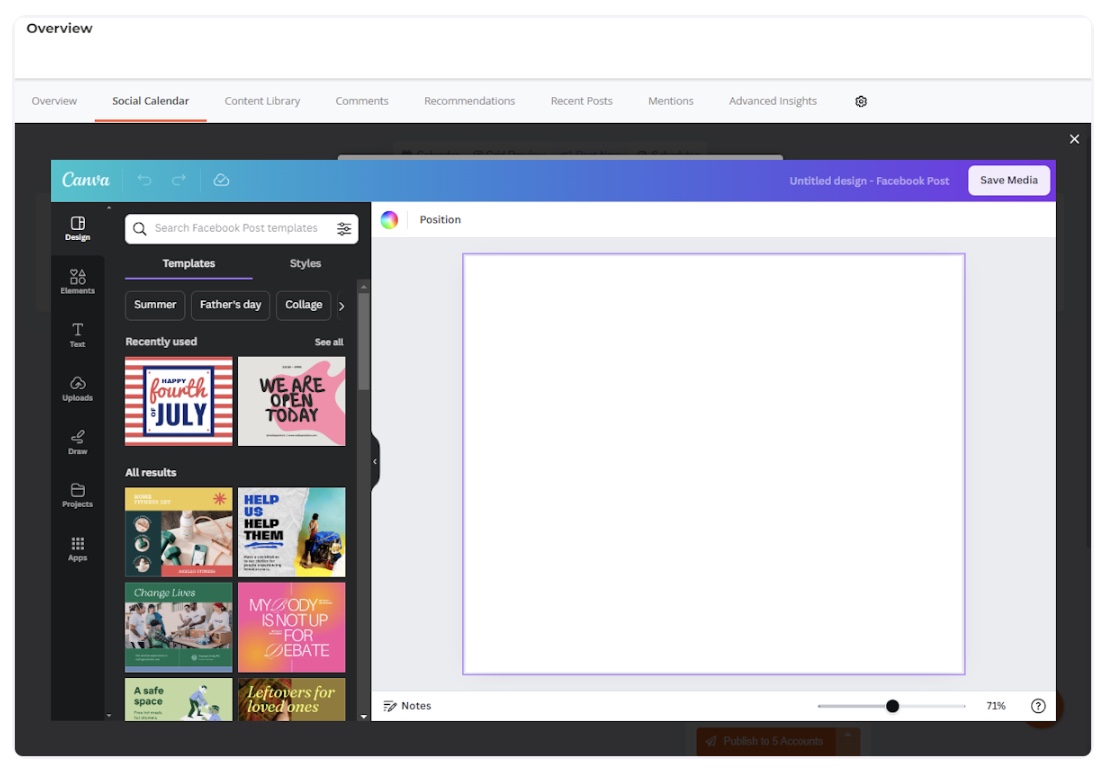Click the Save Media button
The width and height of the screenshot is (1108, 774).
click(x=1008, y=180)
